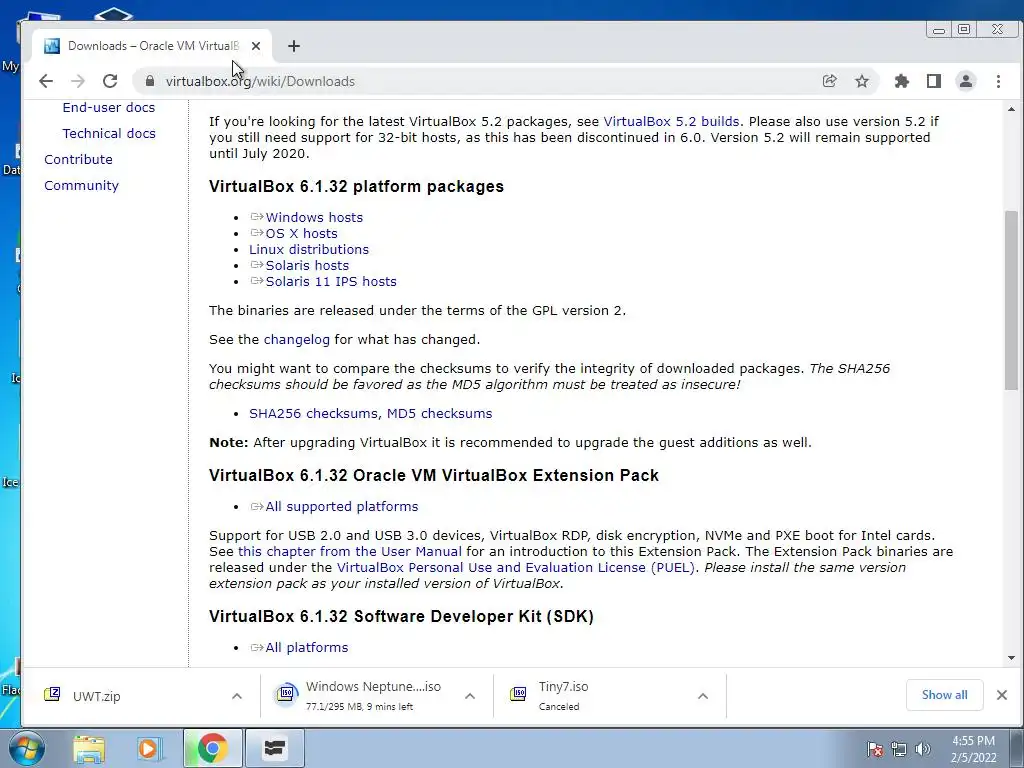Share this page using the share icon
Image resolution: width=1024 pixels, height=768 pixels.
click(829, 81)
